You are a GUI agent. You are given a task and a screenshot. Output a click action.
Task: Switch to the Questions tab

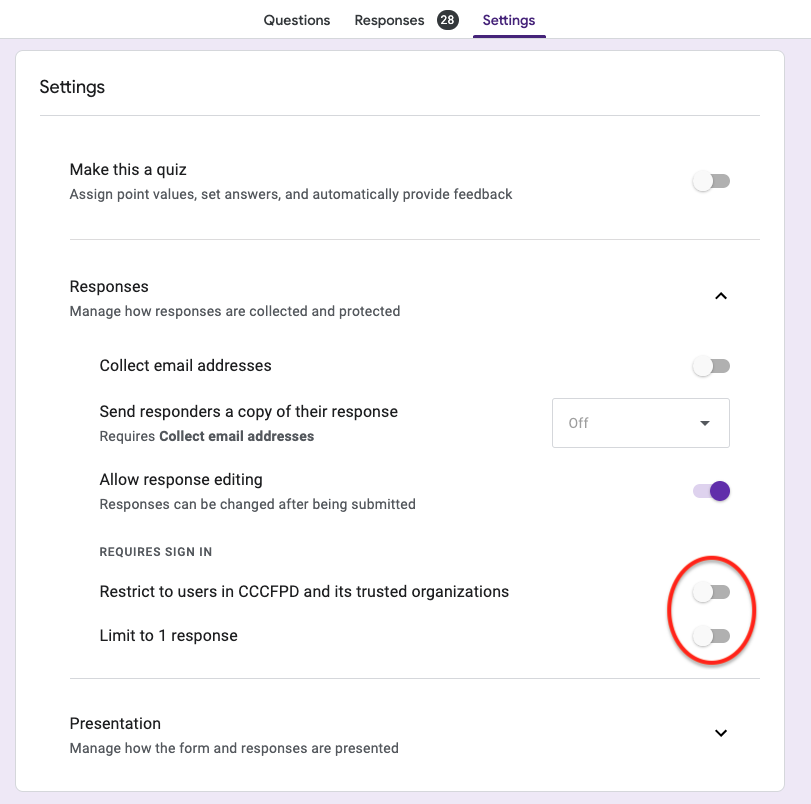[296, 19]
